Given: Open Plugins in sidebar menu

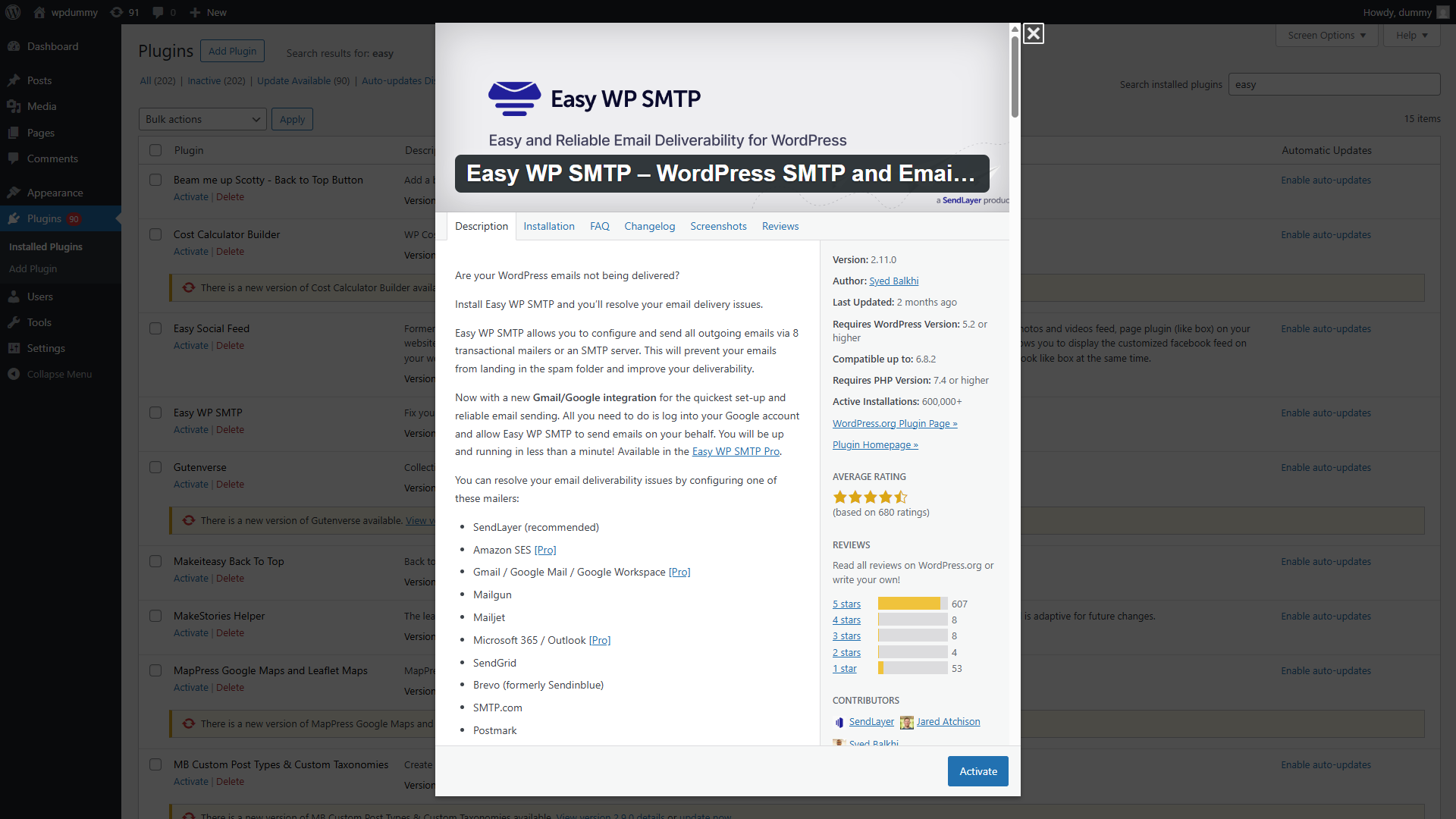Looking at the screenshot, I should tap(61, 218).
